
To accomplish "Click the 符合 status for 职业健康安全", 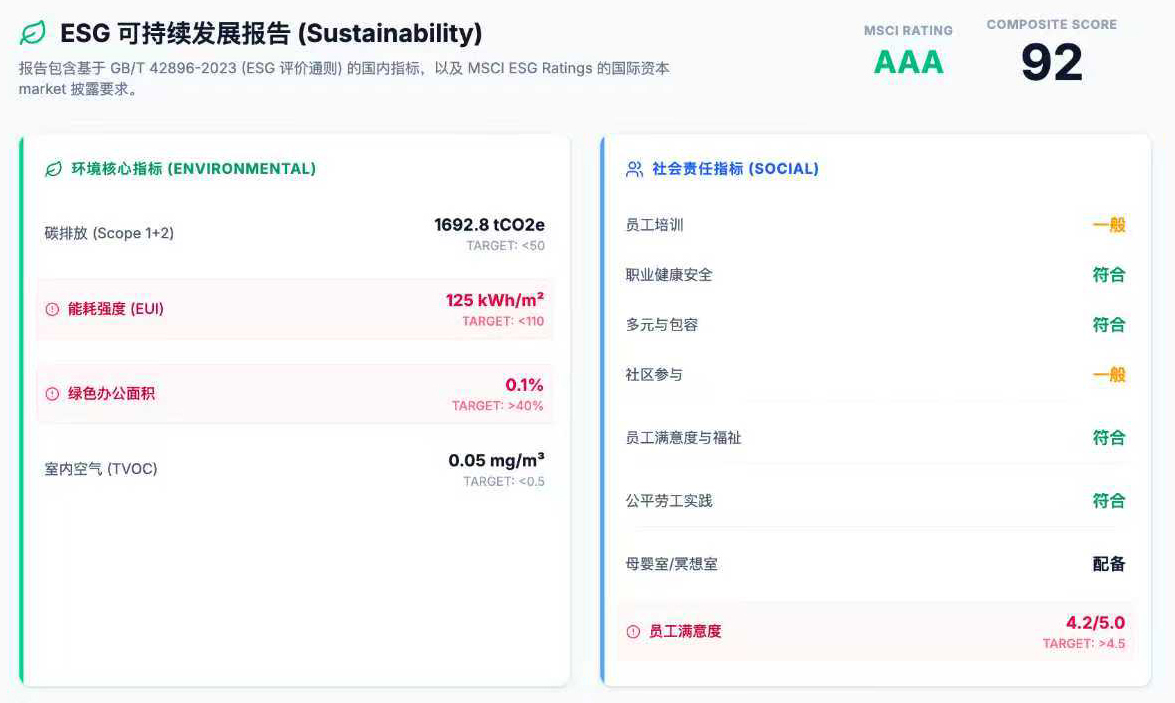I will [1108, 274].
